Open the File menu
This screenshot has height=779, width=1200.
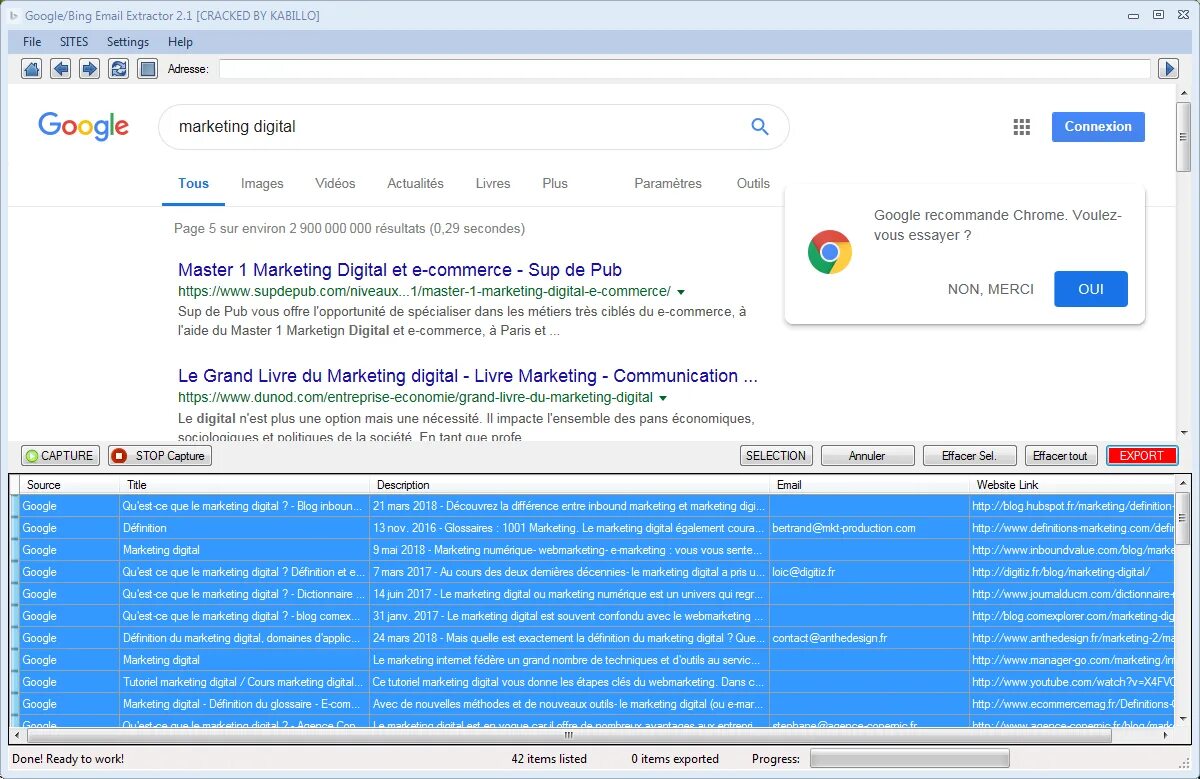point(32,42)
